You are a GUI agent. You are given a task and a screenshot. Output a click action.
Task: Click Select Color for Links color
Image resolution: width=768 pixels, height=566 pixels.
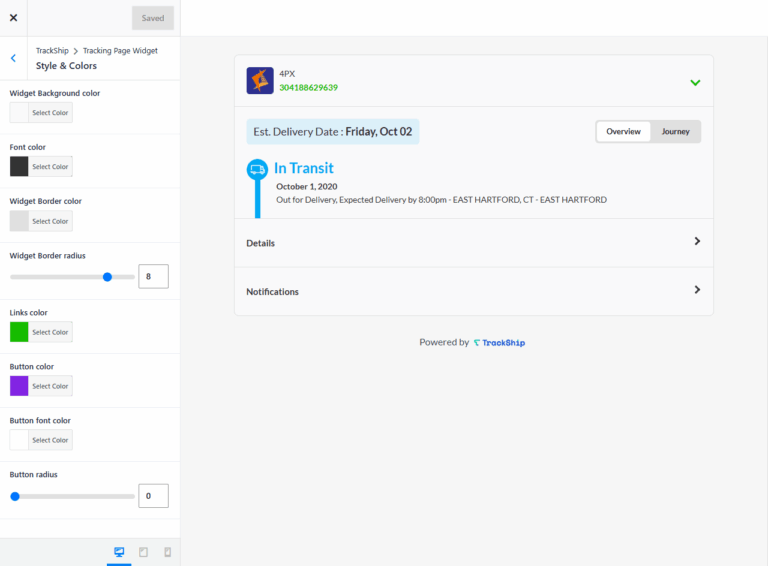(x=50, y=332)
